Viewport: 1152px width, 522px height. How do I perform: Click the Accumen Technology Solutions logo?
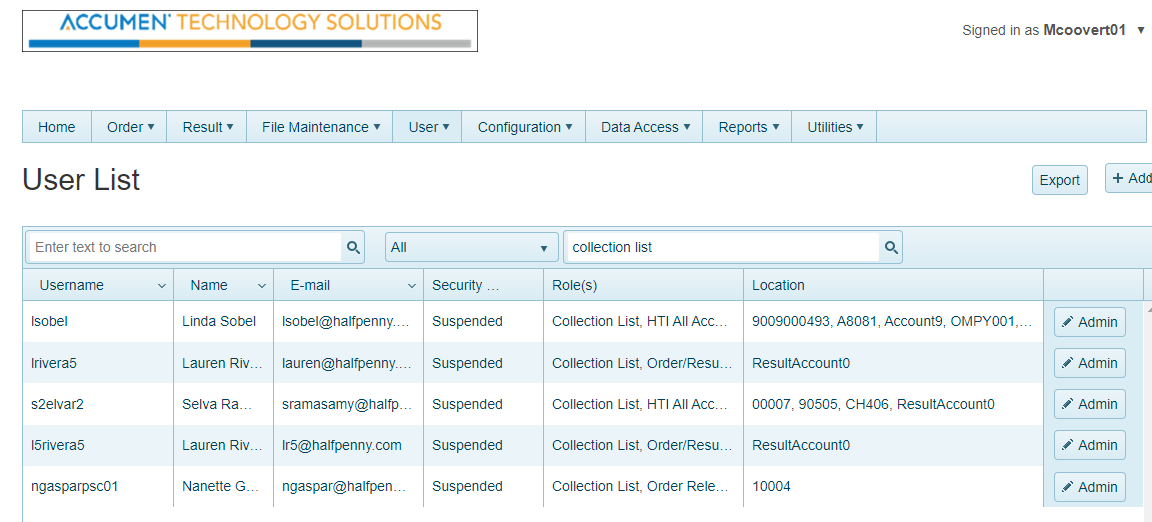(x=250, y=31)
